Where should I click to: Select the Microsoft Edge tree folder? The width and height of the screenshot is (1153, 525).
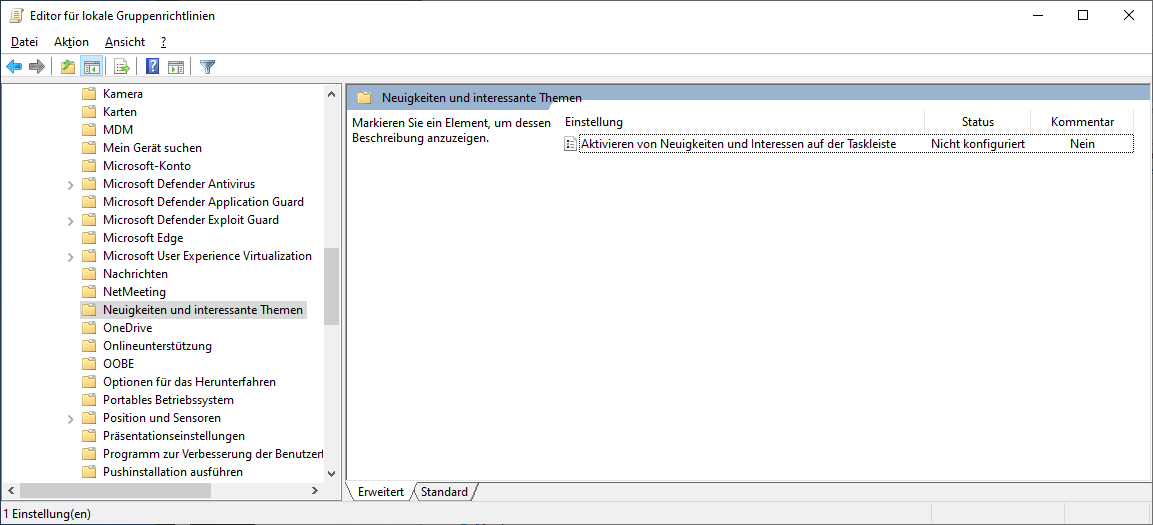point(142,238)
